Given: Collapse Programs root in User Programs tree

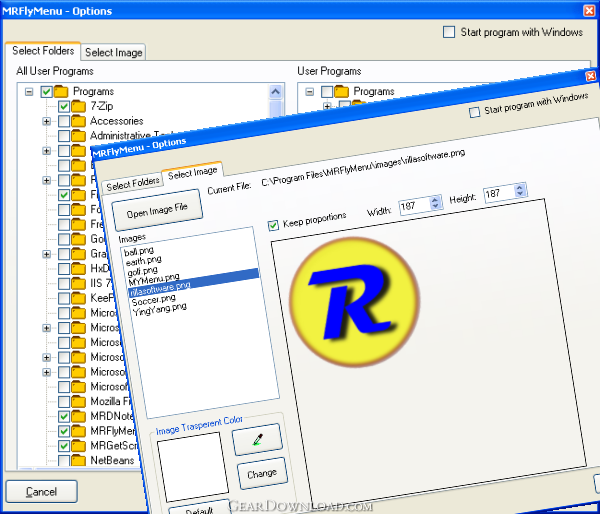Looking at the screenshot, I should pos(310,92).
